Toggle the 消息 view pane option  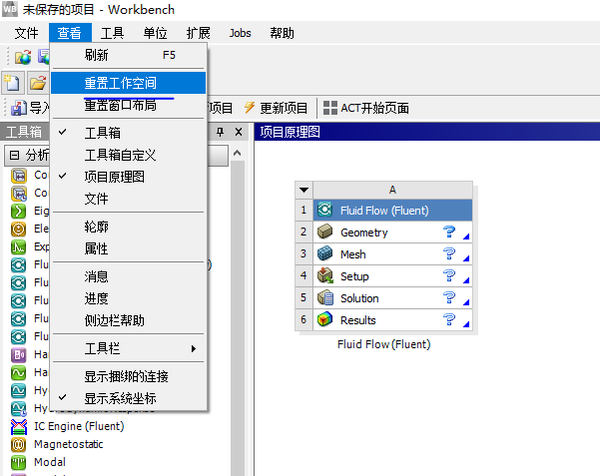tap(129, 276)
